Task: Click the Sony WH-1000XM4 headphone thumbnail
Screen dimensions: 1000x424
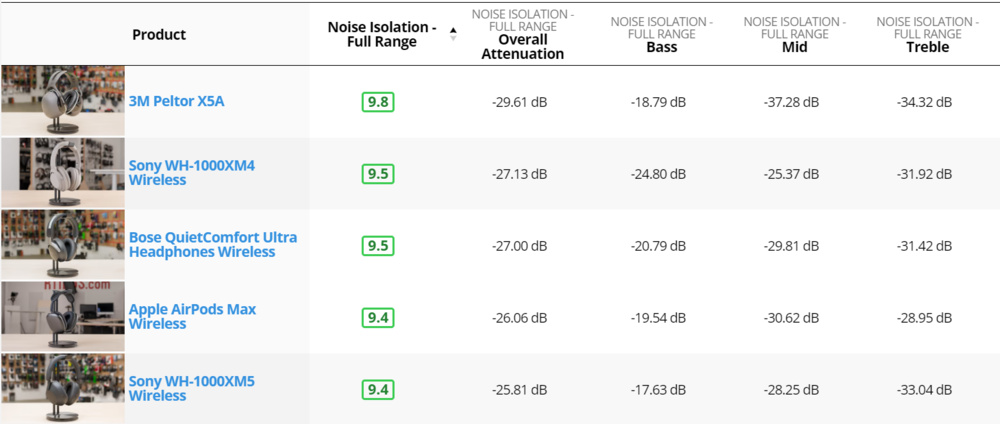Action: coord(63,173)
